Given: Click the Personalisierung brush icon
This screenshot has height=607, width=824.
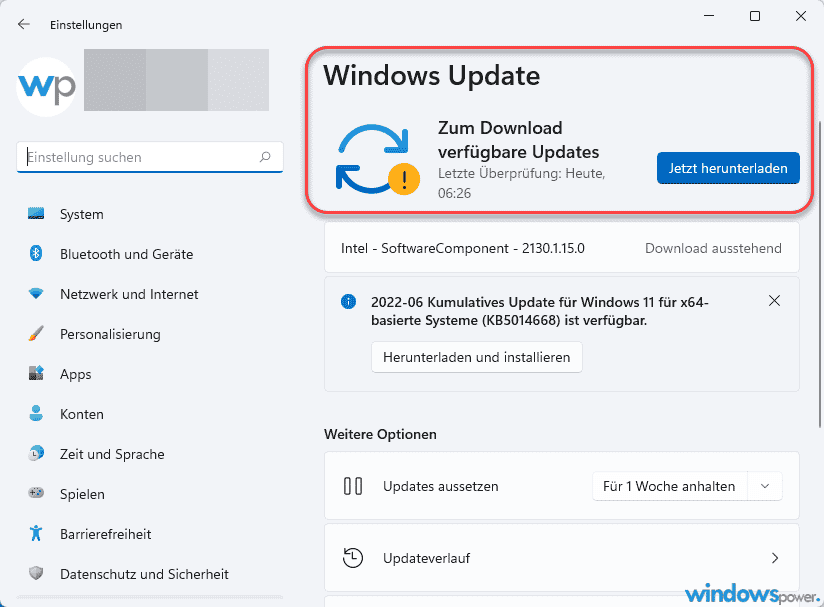Looking at the screenshot, I should tap(36, 334).
